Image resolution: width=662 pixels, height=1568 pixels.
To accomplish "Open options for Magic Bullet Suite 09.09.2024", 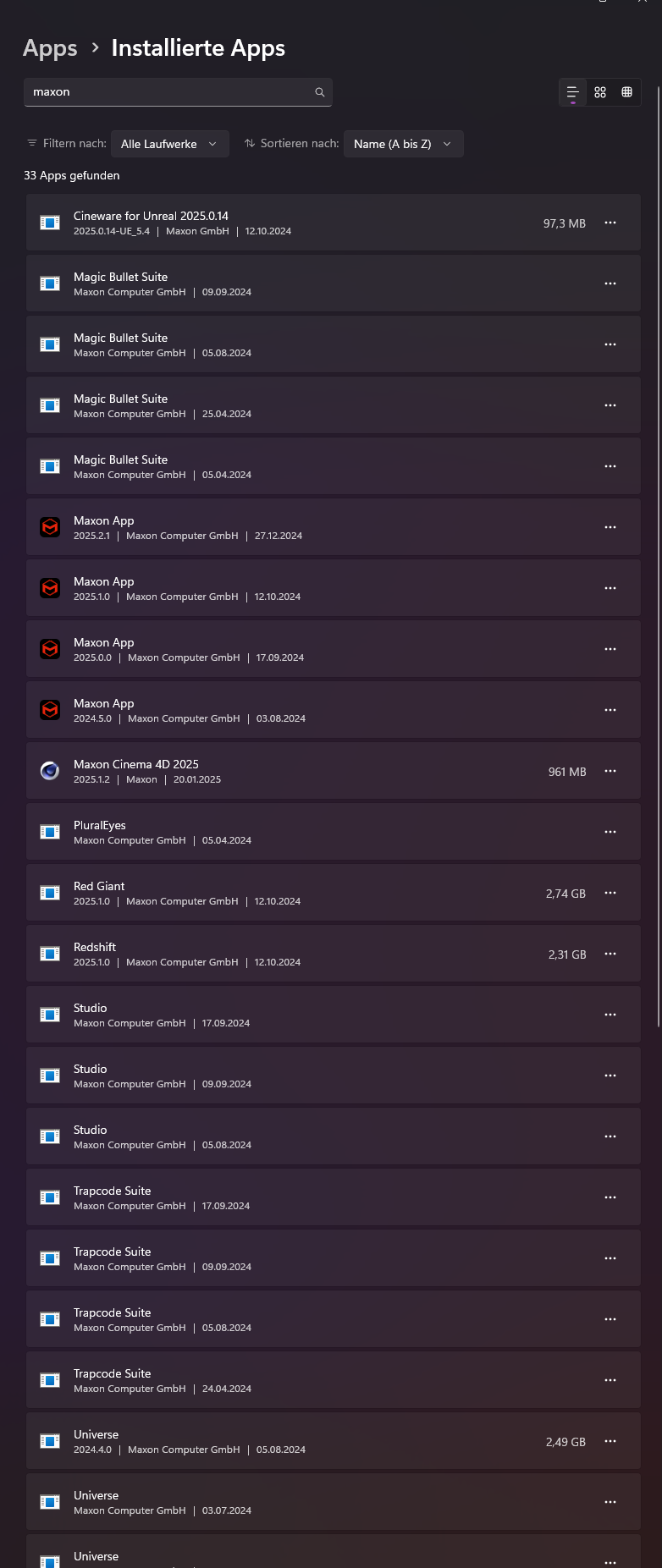I will coord(610,283).
